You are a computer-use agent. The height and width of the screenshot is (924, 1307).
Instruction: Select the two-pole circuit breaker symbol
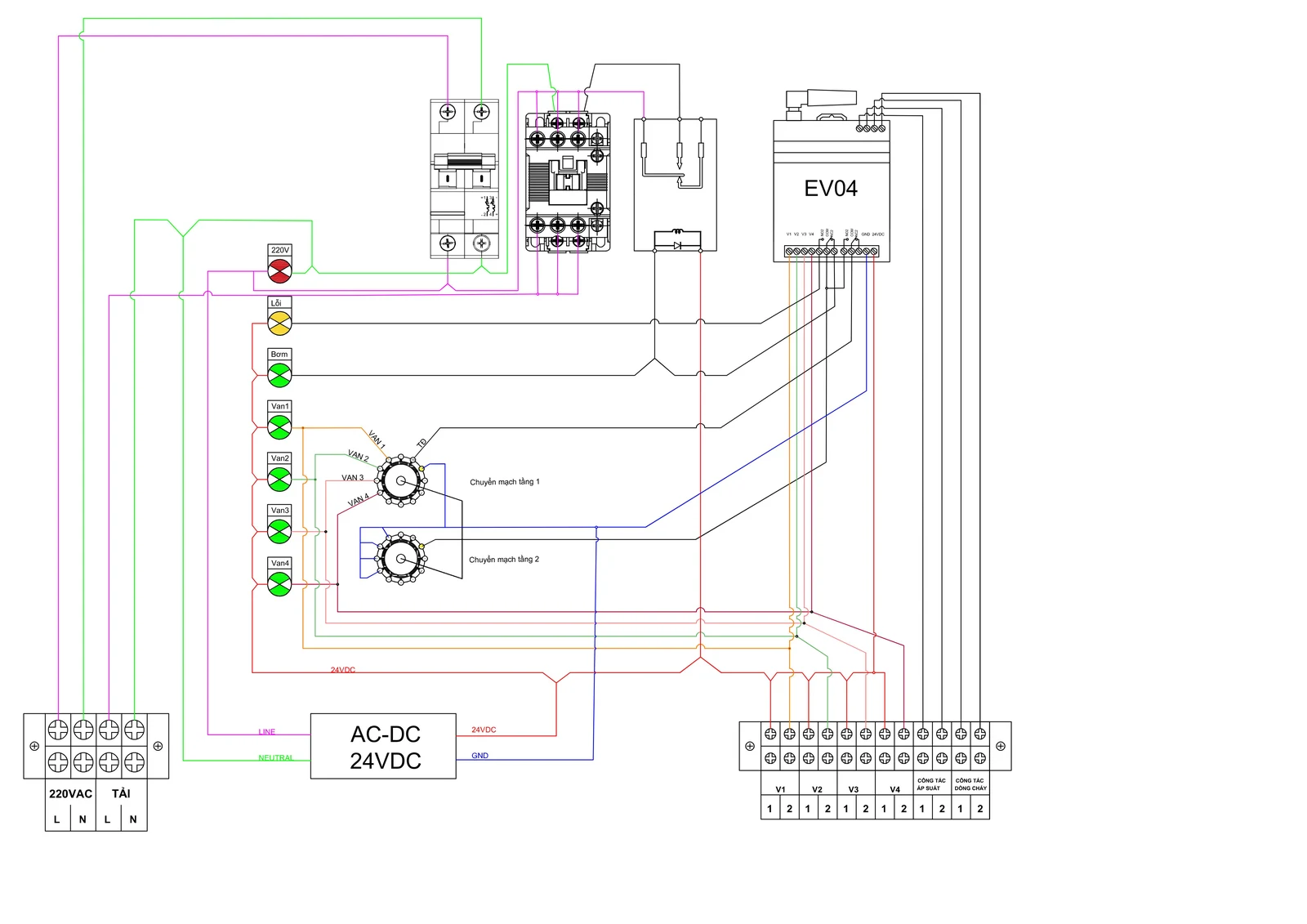pyautogui.click(x=464, y=179)
